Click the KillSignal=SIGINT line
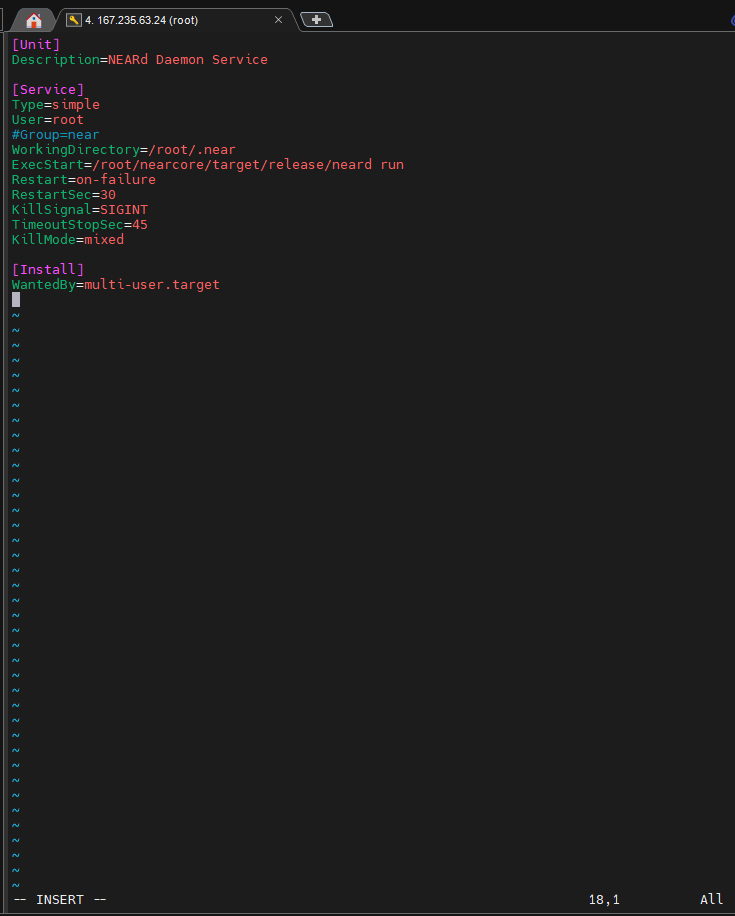735x916 pixels. click(x=79, y=210)
